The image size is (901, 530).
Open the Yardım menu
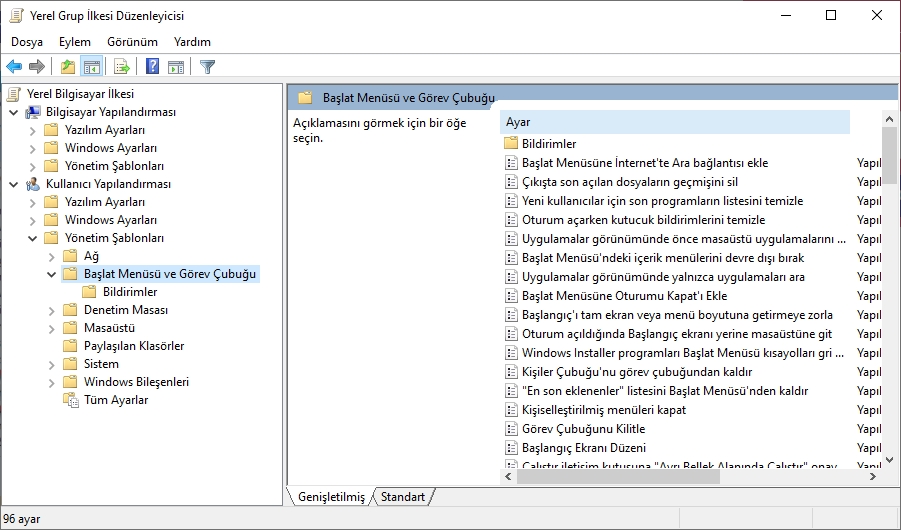coord(192,42)
